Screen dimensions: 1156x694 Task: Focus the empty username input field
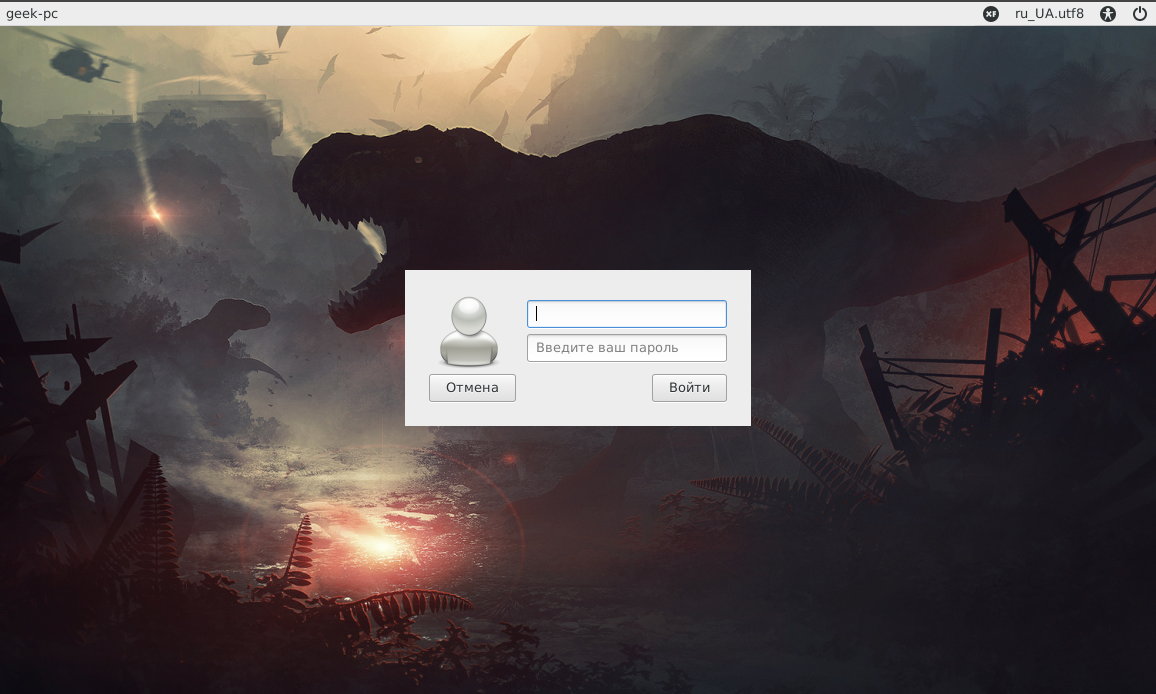tap(626, 314)
